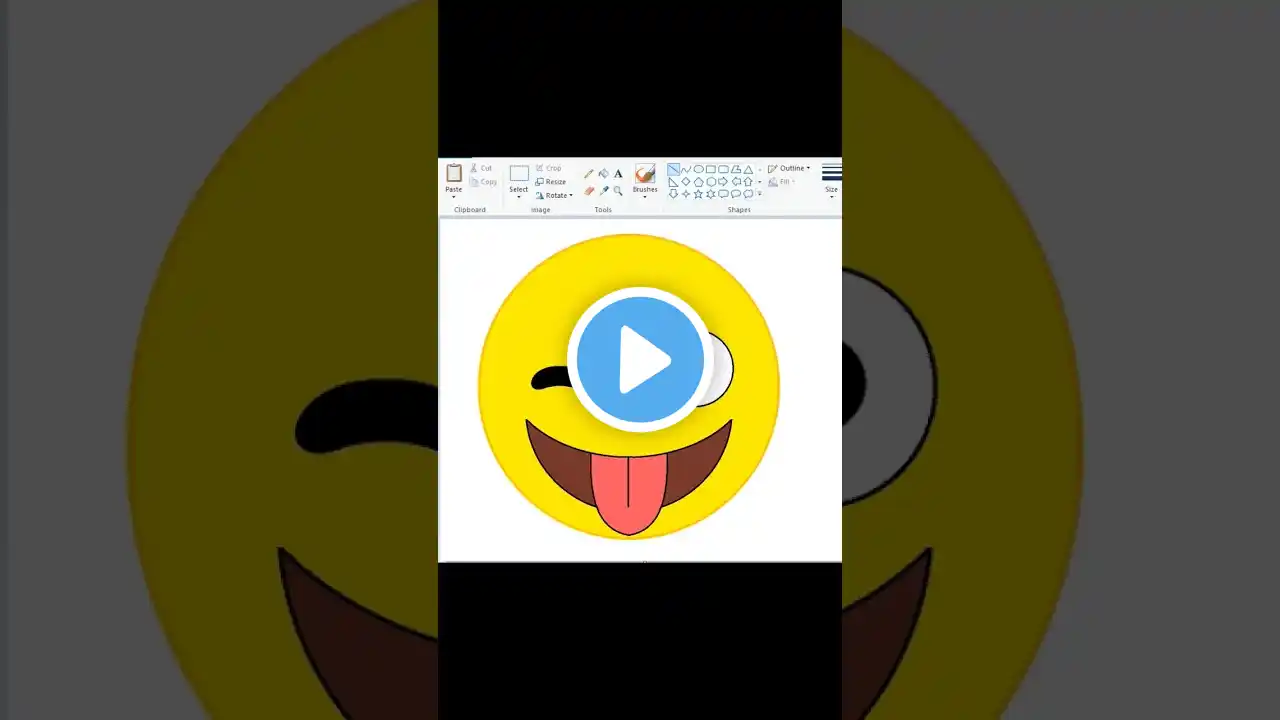Select the Eraser tool

pyautogui.click(x=589, y=190)
